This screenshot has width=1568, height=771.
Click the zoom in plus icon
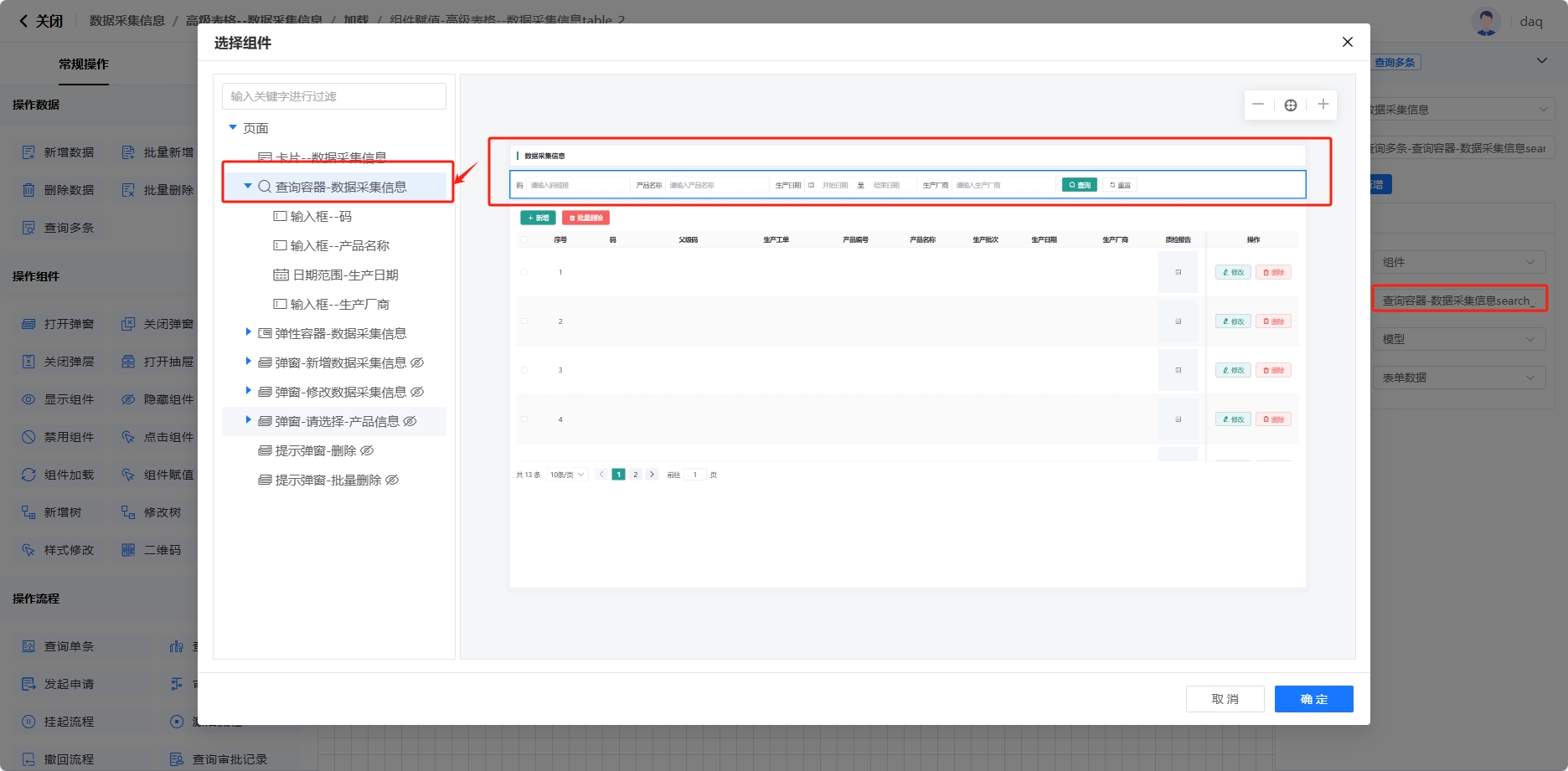tap(1323, 105)
